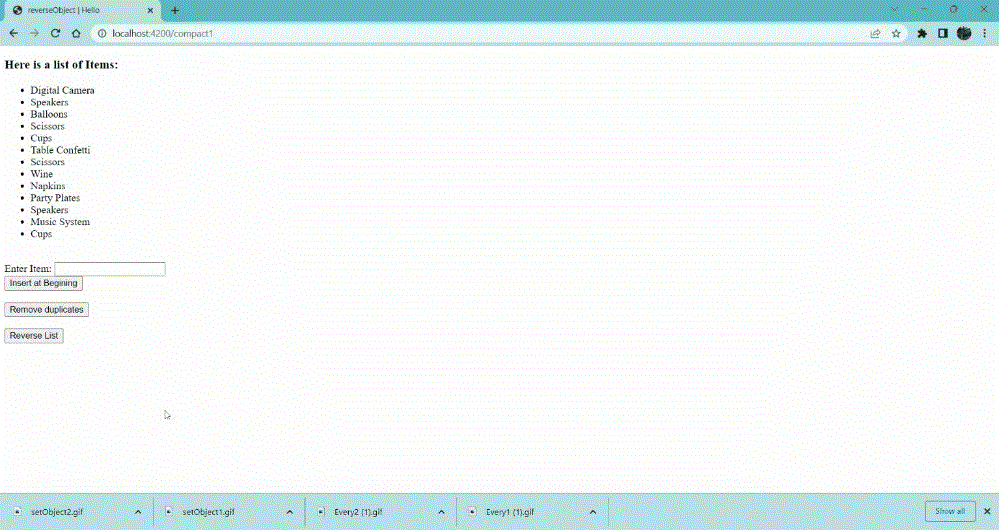Expand options for setObject2.gif download
Viewport: 999px width, 530px height.
tap(138, 512)
